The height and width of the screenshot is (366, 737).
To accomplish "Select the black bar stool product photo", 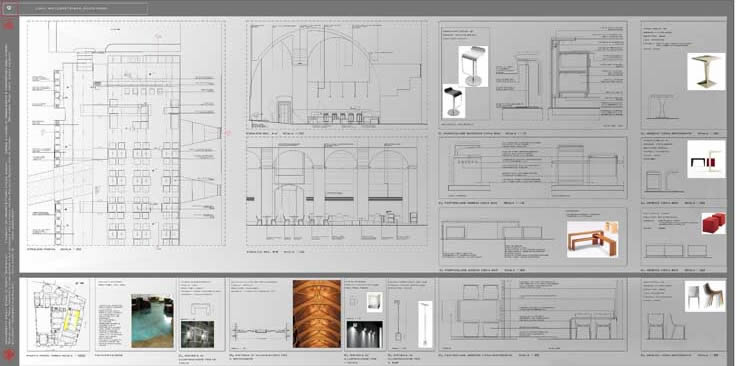I will coord(454,101).
